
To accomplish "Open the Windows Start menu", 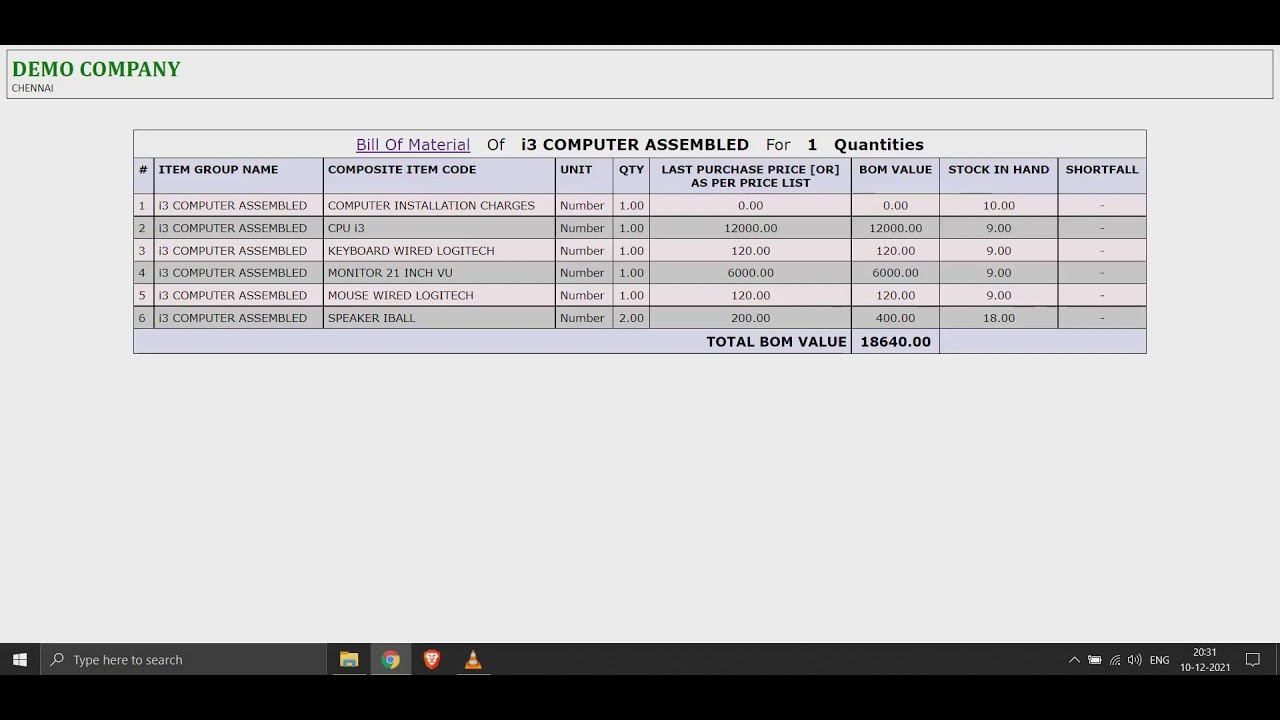I will click(x=20, y=660).
